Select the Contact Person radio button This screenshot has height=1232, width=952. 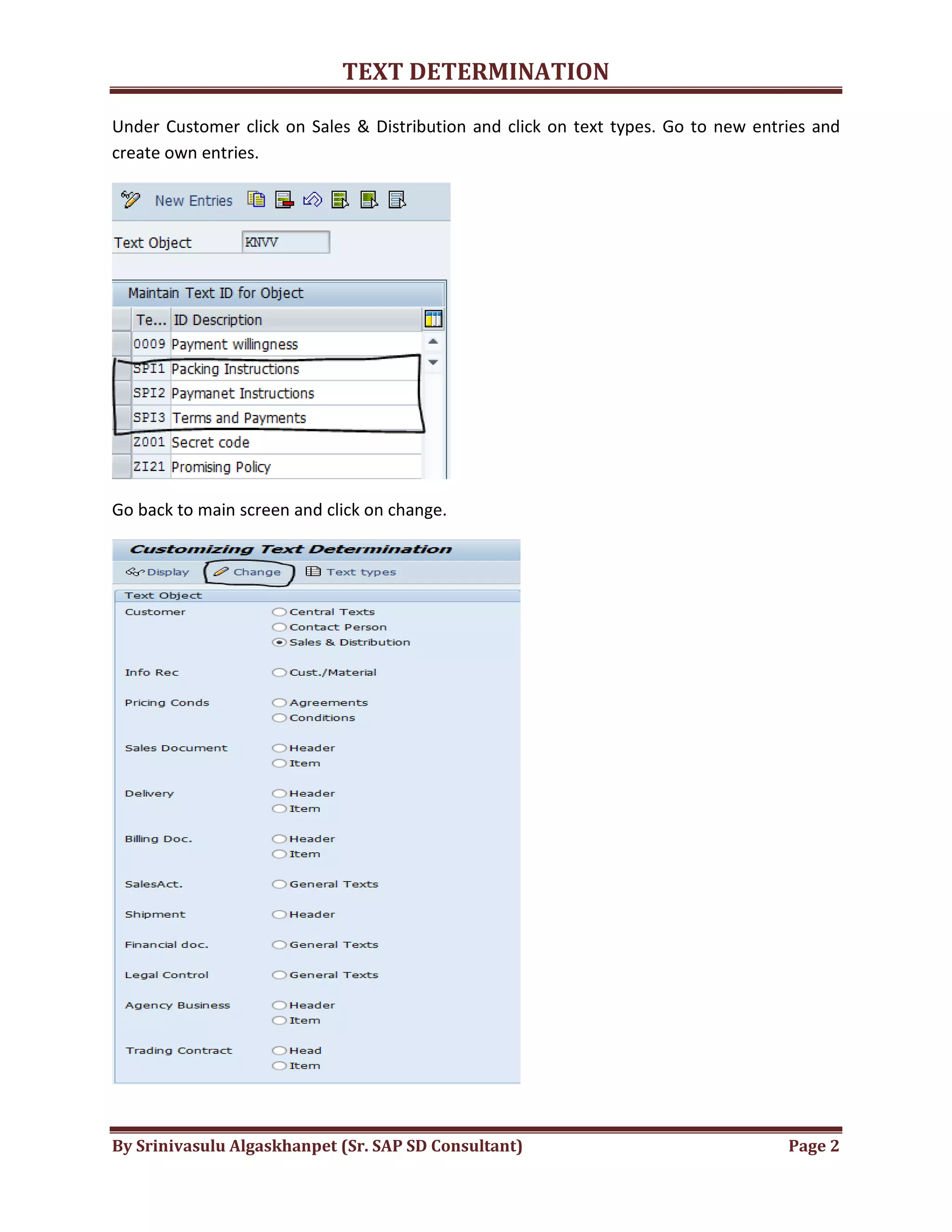[x=279, y=627]
